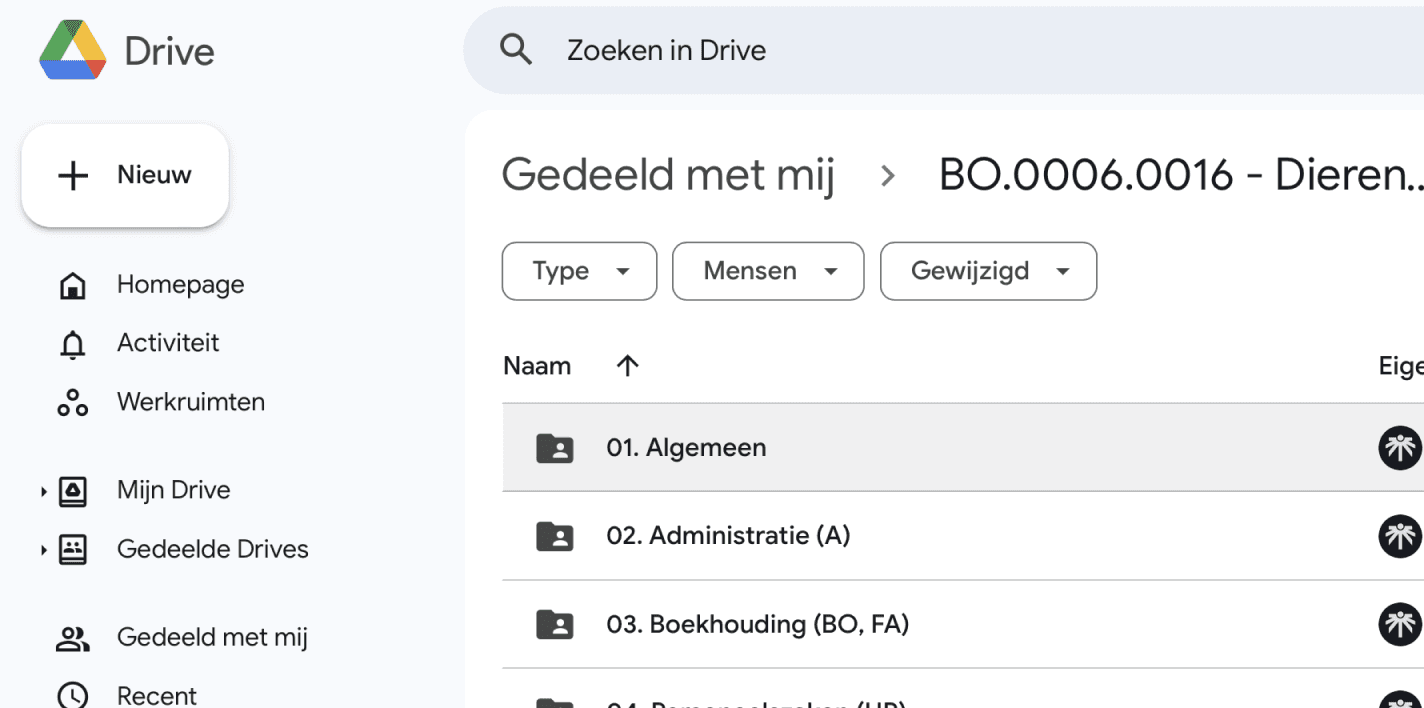Open Homepage in sidebar
Image resolution: width=1424 pixels, height=708 pixels.
tap(180, 284)
